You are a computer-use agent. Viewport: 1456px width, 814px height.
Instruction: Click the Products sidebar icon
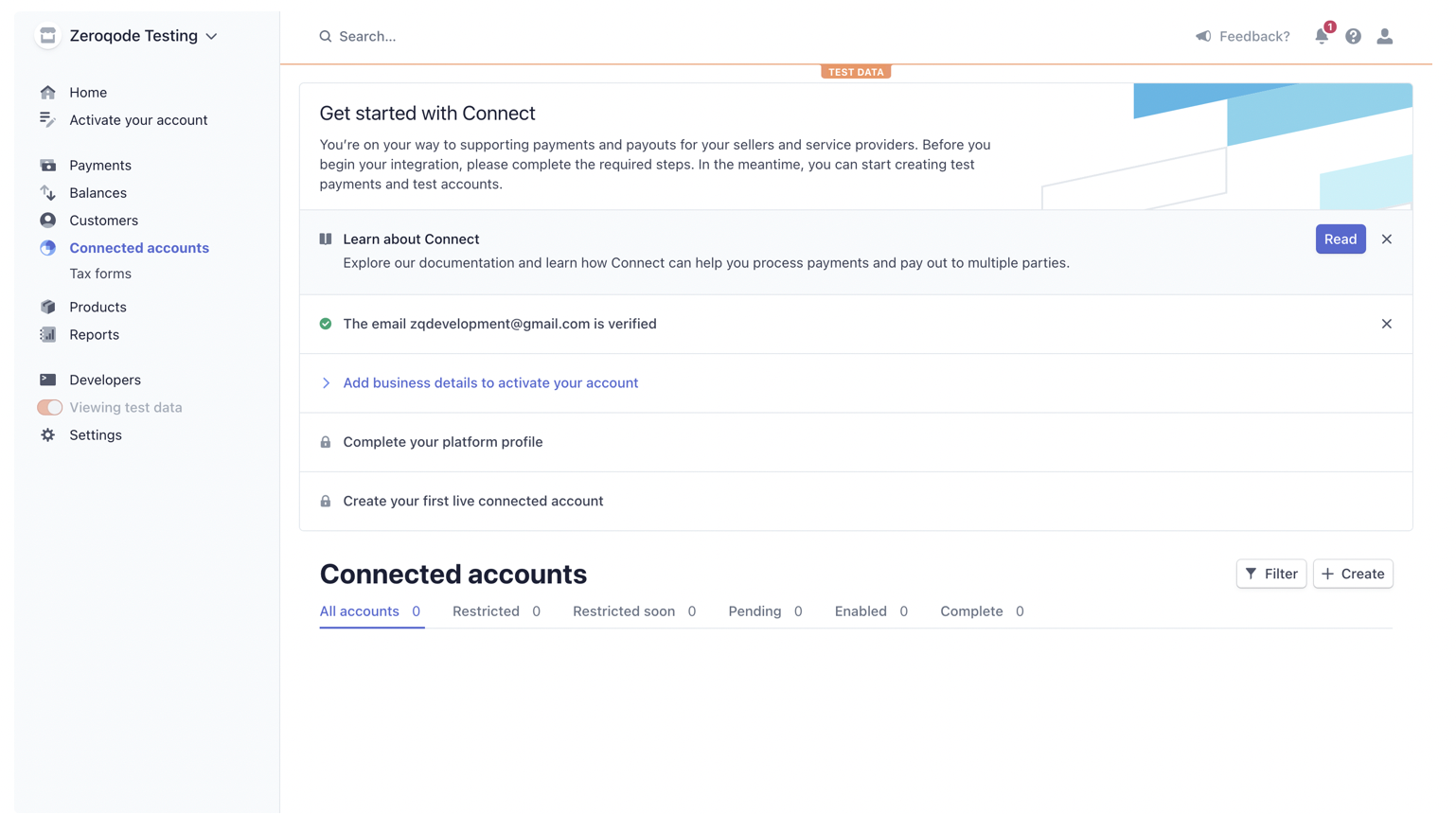(48, 307)
